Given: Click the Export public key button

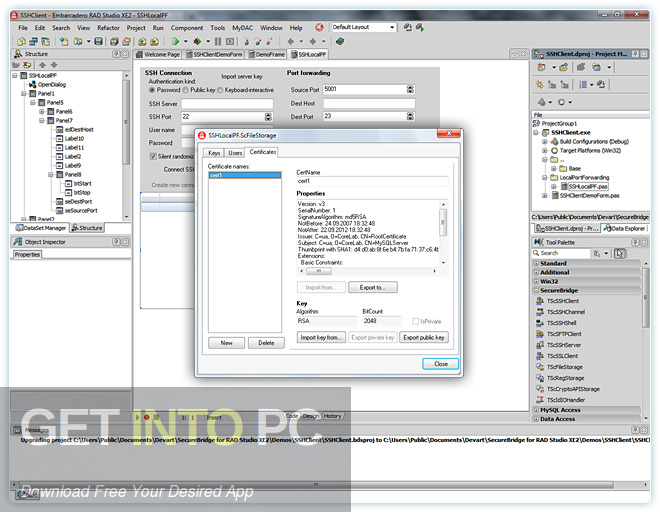Looking at the screenshot, I should coord(423,338).
